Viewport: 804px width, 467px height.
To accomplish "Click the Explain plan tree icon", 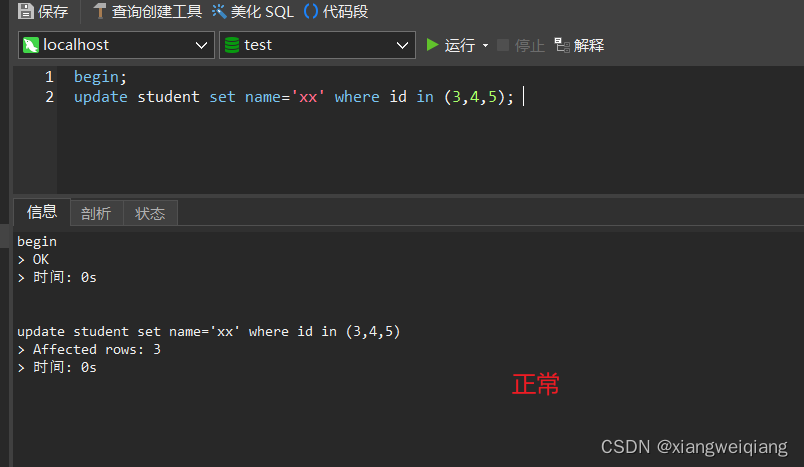I will [562, 45].
